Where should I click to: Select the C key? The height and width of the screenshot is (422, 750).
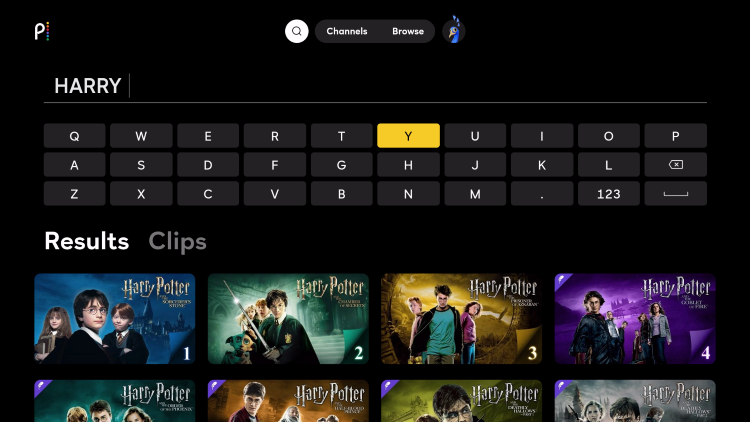coord(208,194)
